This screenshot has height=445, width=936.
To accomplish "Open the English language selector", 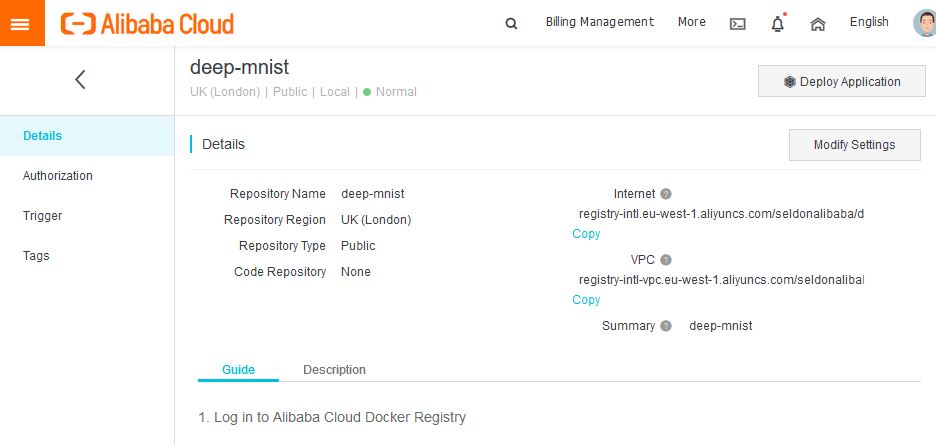I will (869, 22).
